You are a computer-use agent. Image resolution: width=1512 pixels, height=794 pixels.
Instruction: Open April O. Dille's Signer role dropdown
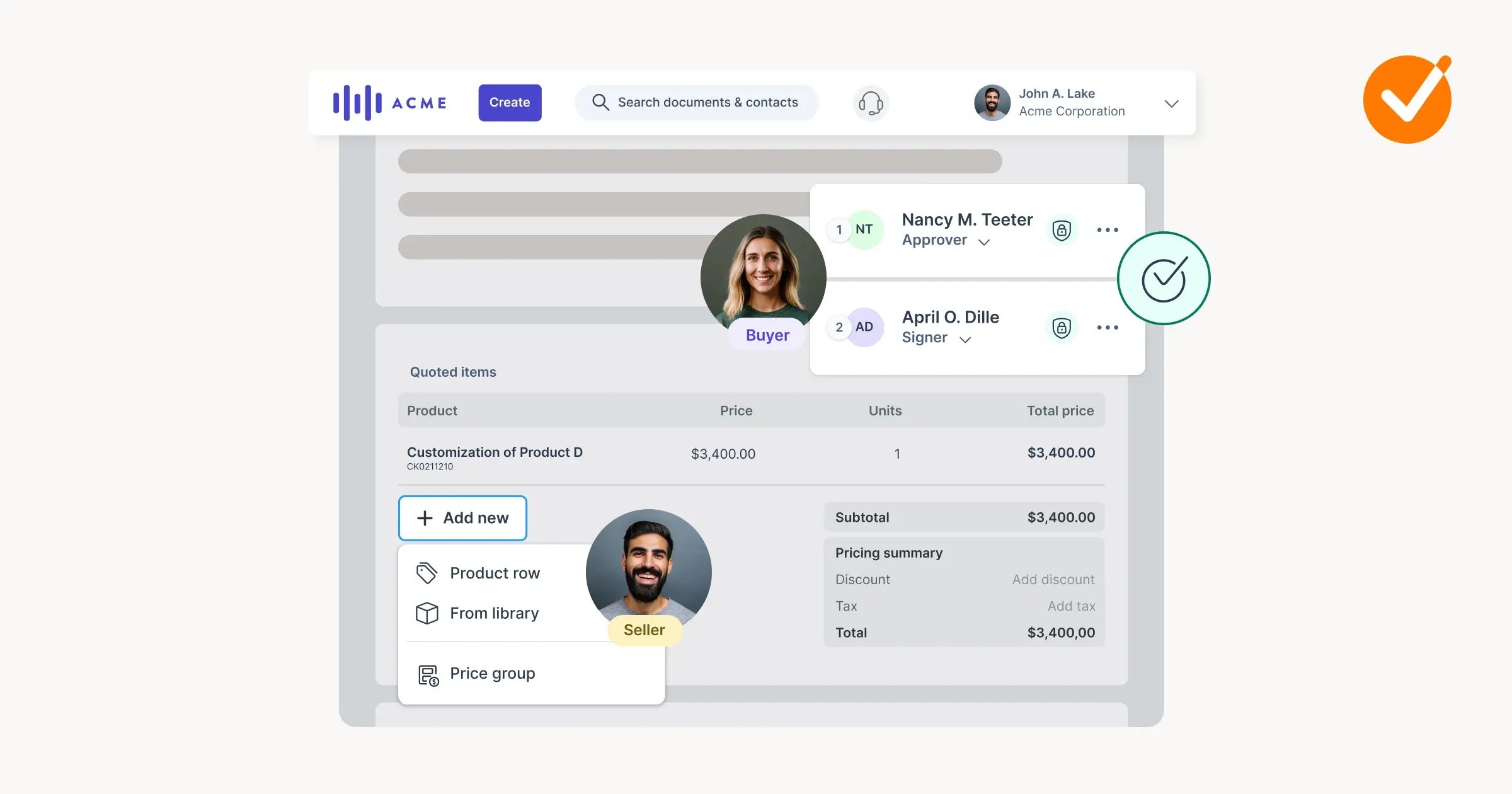(936, 338)
